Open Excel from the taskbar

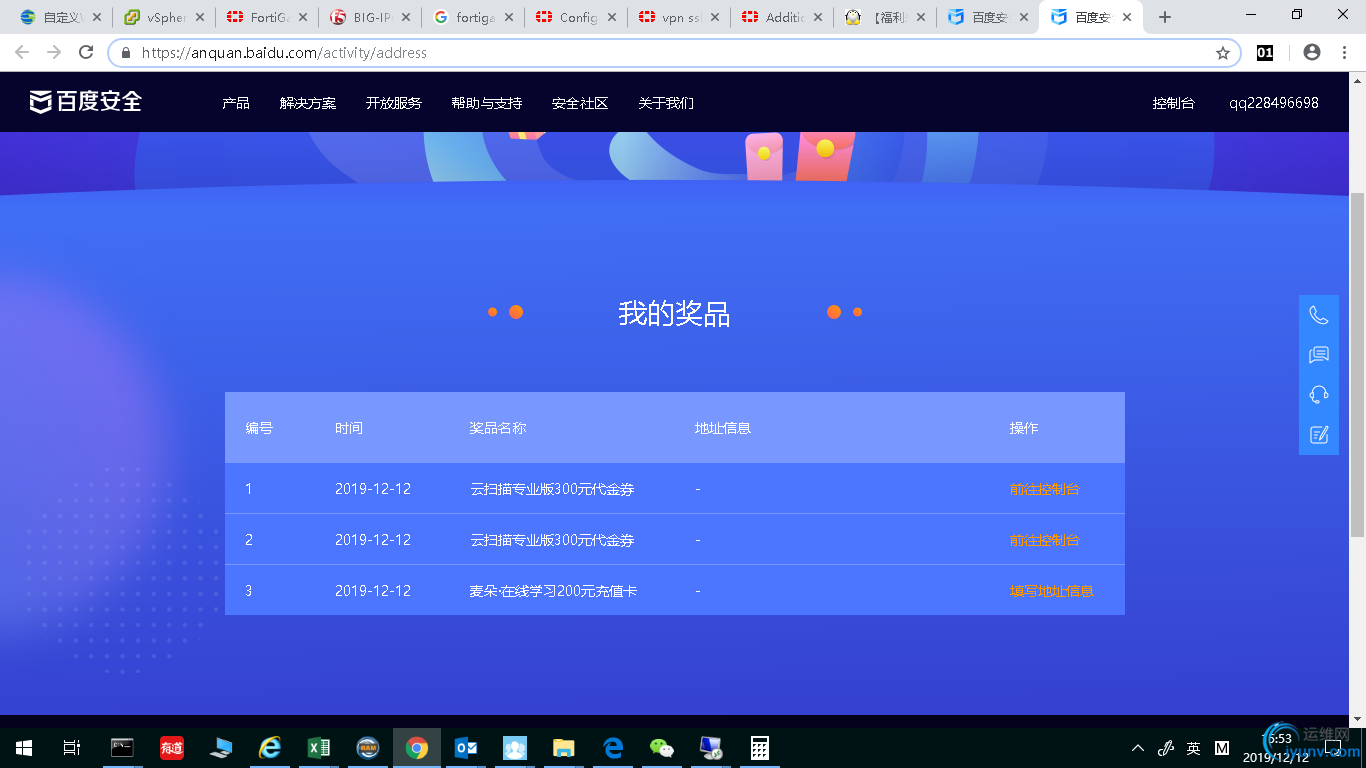coord(319,748)
